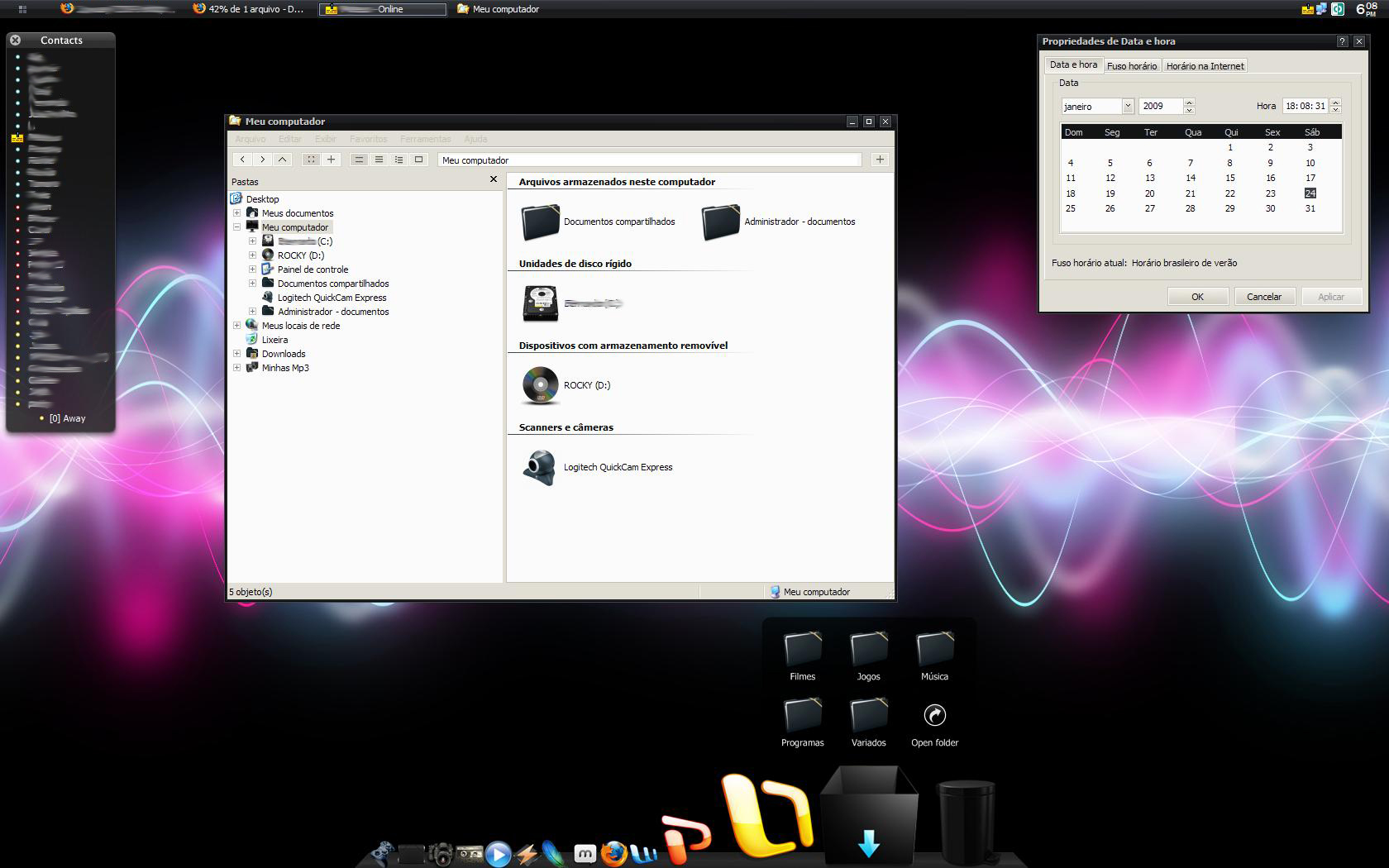
Task: Click the Back arrow in explorer toolbar
Action: [242, 160]
